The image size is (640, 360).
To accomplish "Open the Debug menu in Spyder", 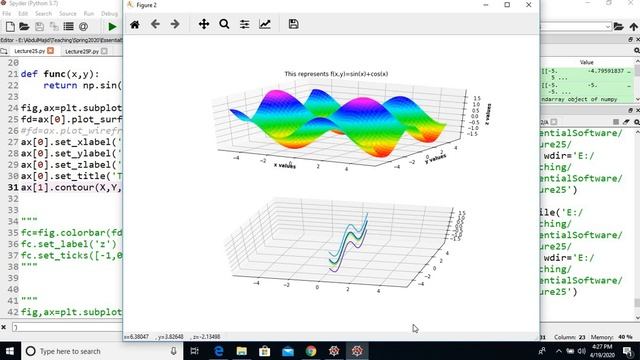I will tap(109, 13).
